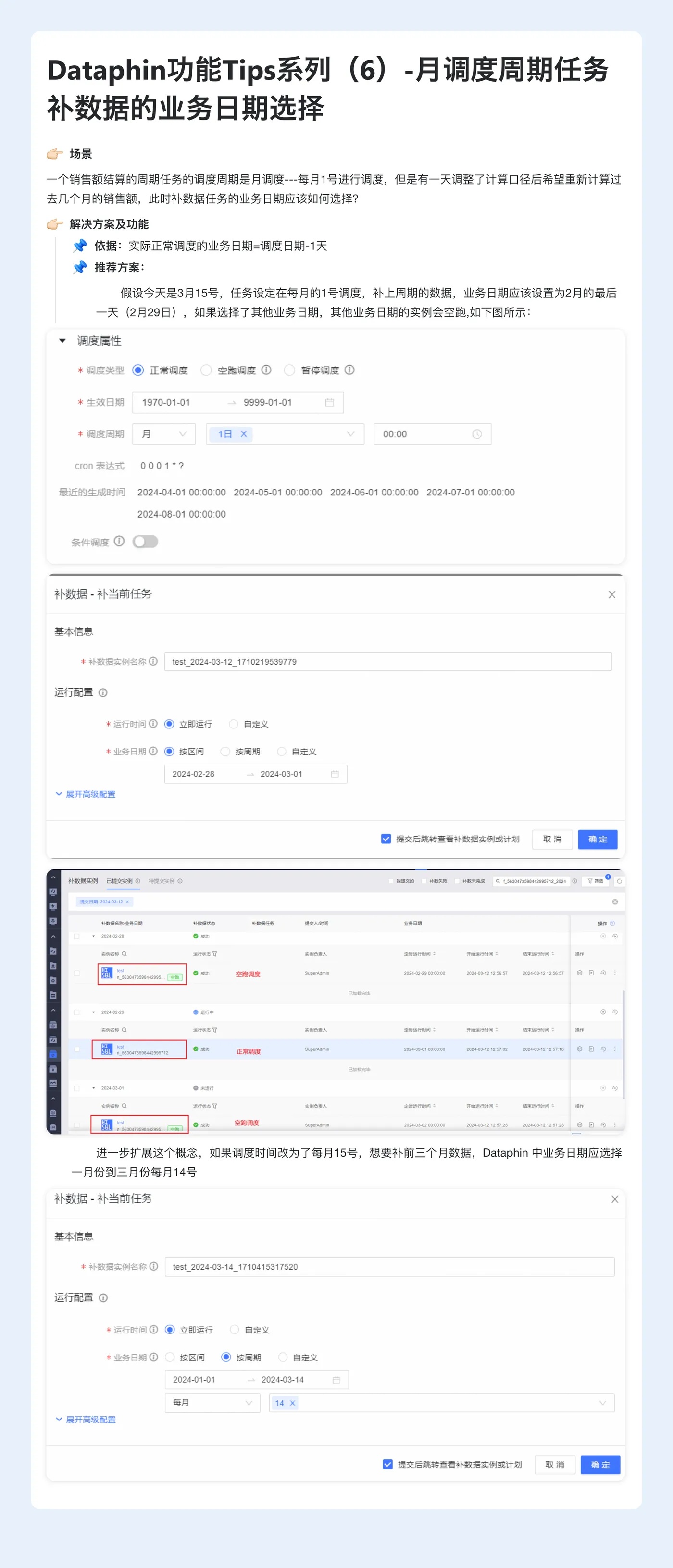Collapse the 2024-03-01 group row
673x1568 pixels.
(x=94, y=1088)
